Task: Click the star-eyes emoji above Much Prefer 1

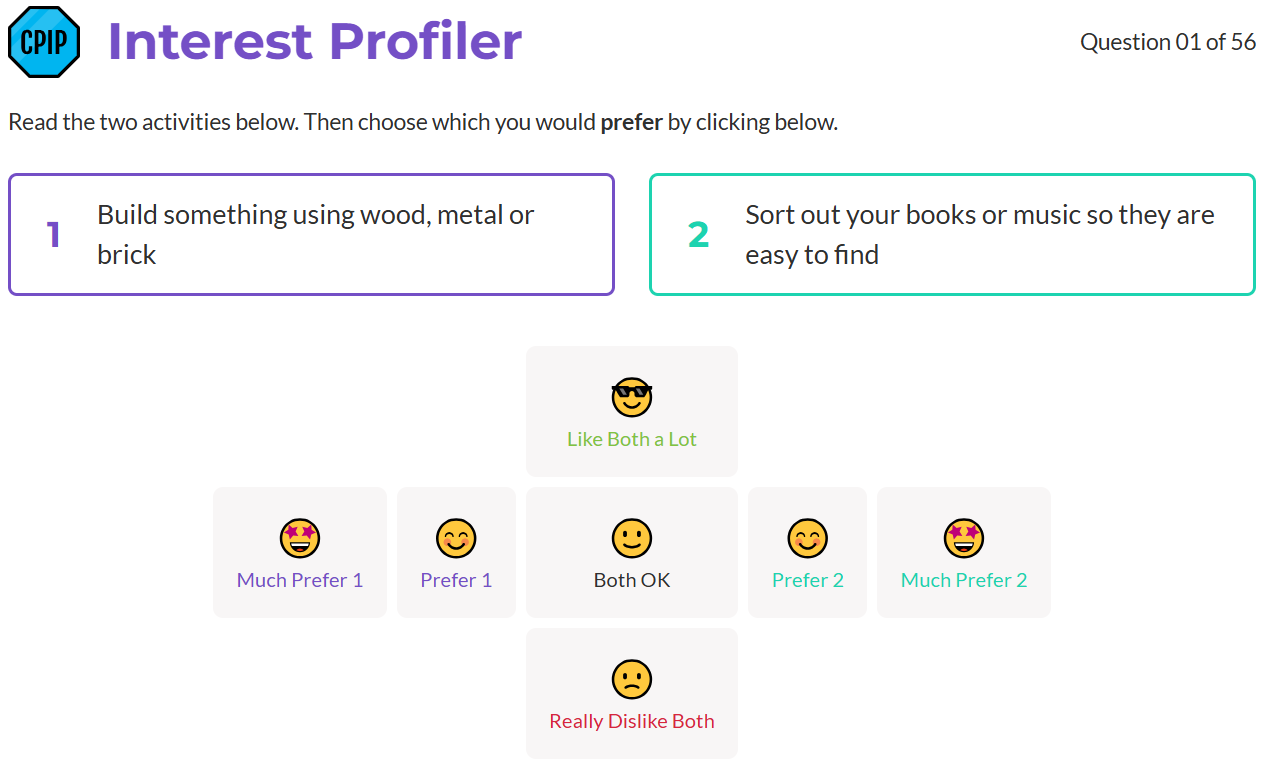Action: pos(300,539)
